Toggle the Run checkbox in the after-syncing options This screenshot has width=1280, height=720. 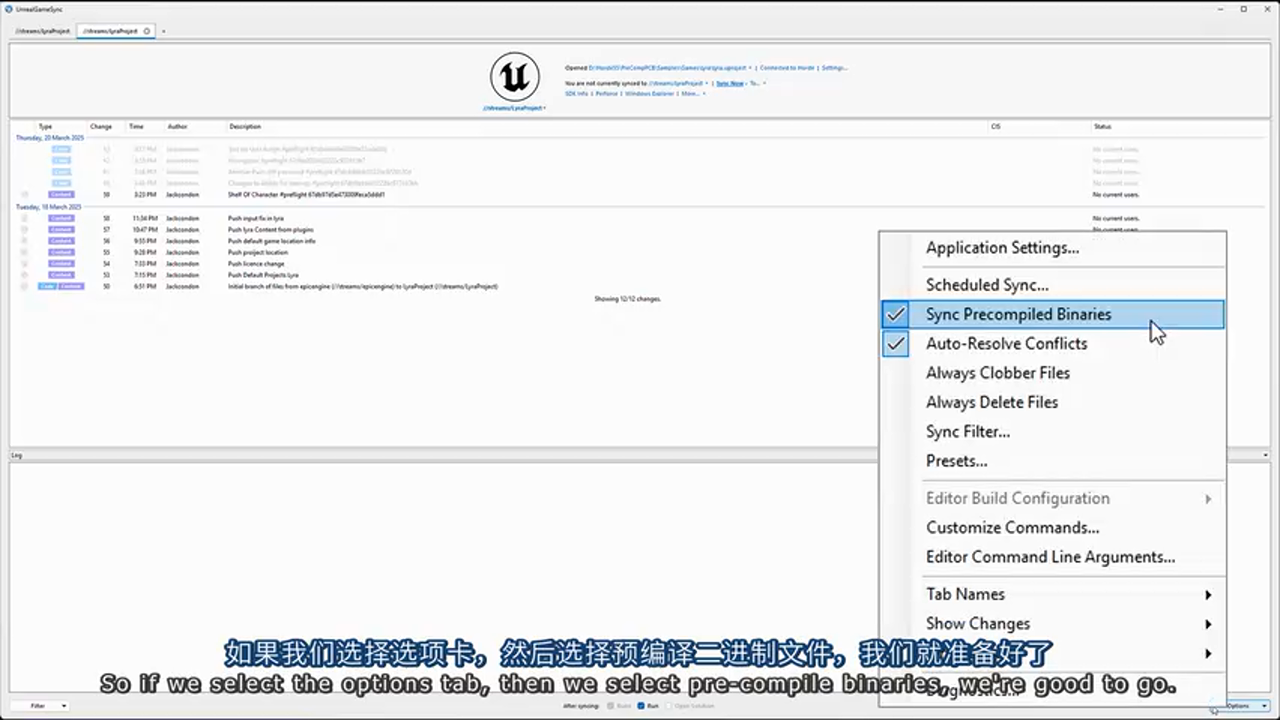coord(641,706)
